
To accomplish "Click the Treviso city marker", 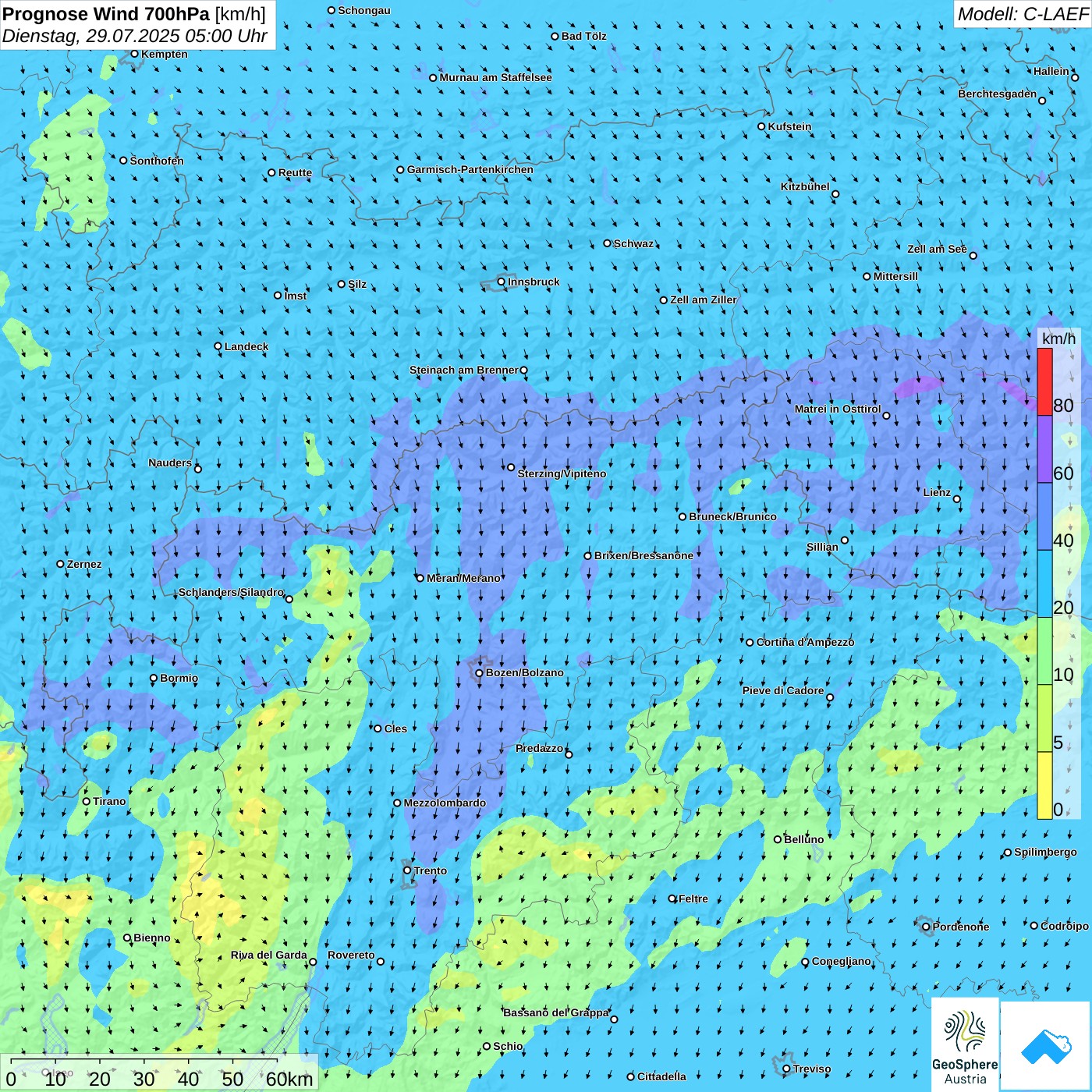I will point(787,1069).
